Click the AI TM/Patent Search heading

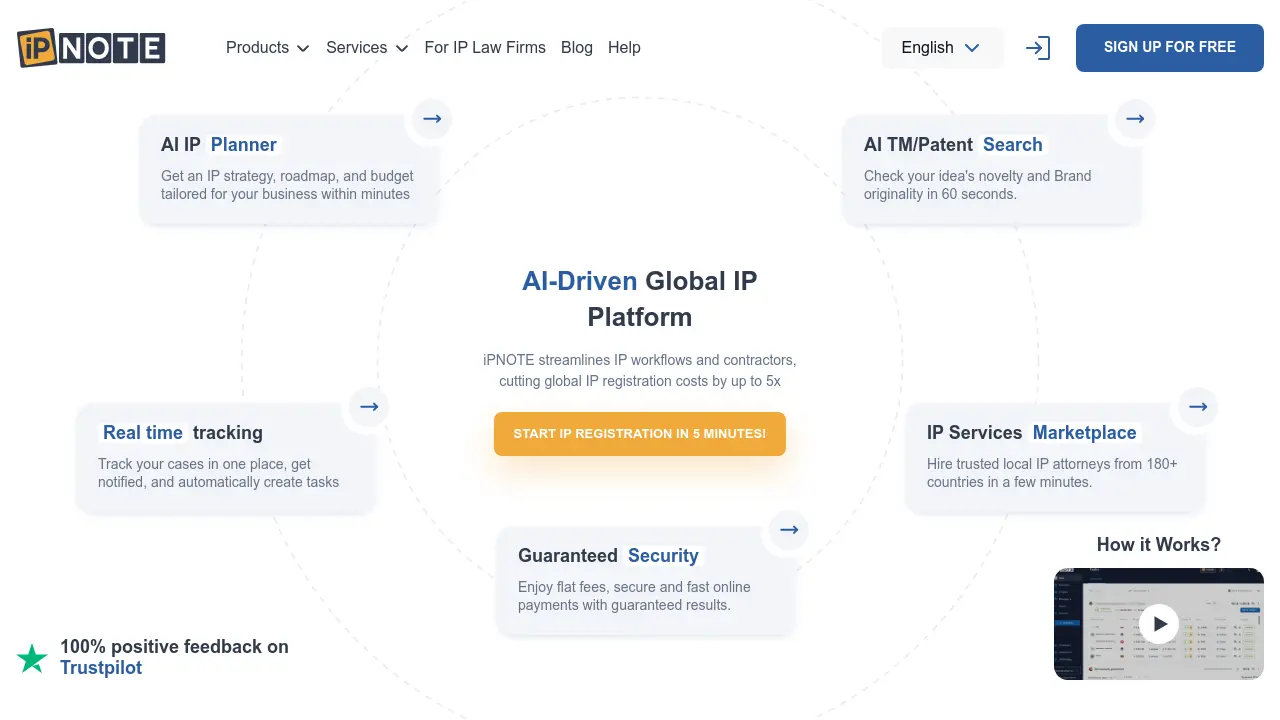tap(954, 145)
